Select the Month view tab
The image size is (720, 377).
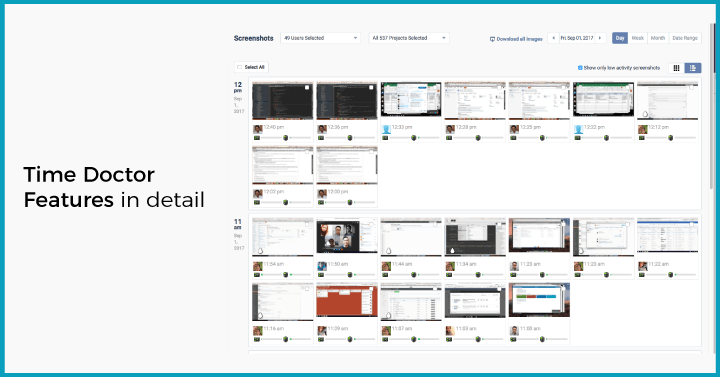(658, 38)
